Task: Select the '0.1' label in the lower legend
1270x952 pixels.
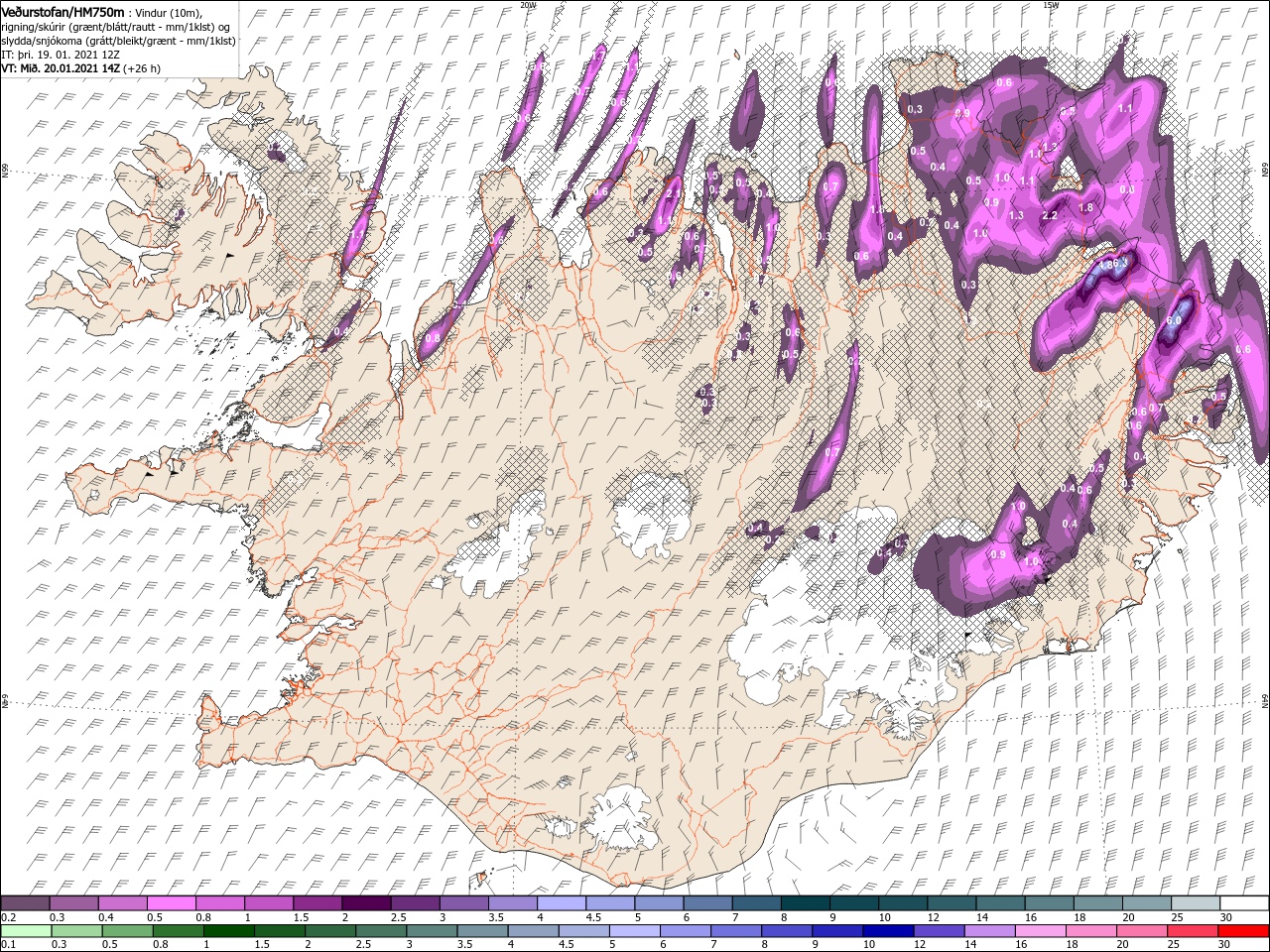Action: tap(8, 945)
